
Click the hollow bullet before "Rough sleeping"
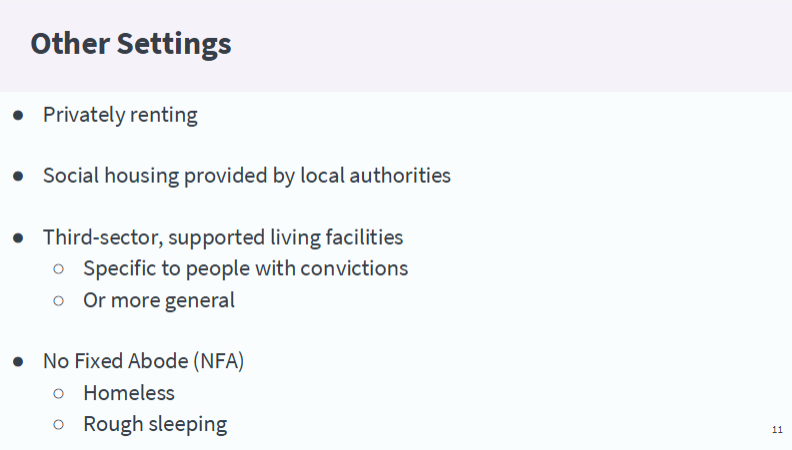click(59, 424)
